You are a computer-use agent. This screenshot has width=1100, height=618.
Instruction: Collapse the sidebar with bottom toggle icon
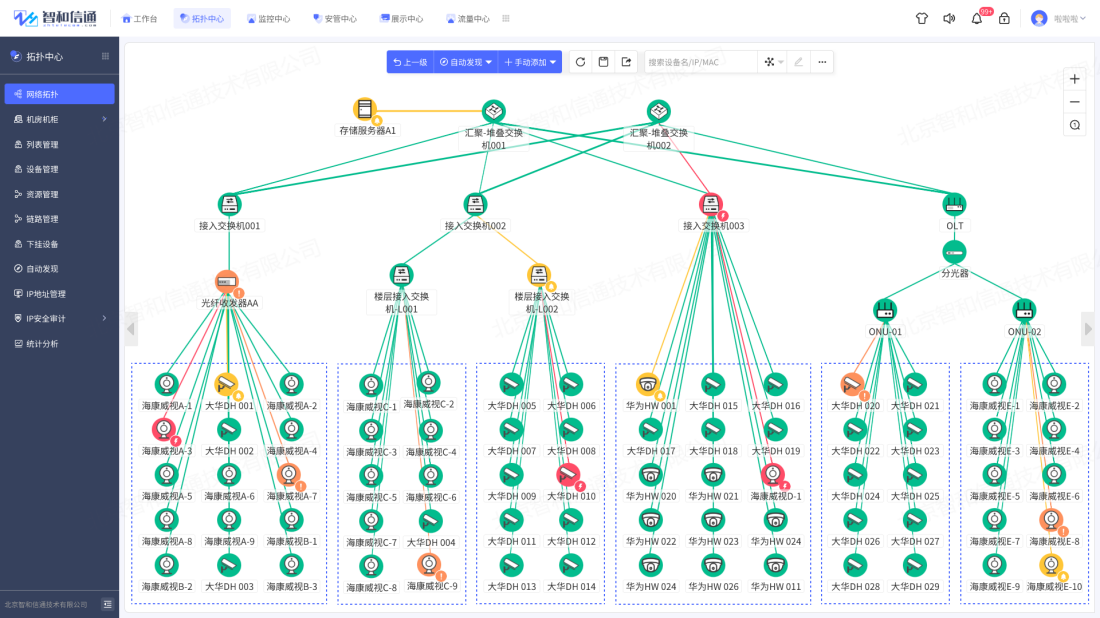coord(107,604)
